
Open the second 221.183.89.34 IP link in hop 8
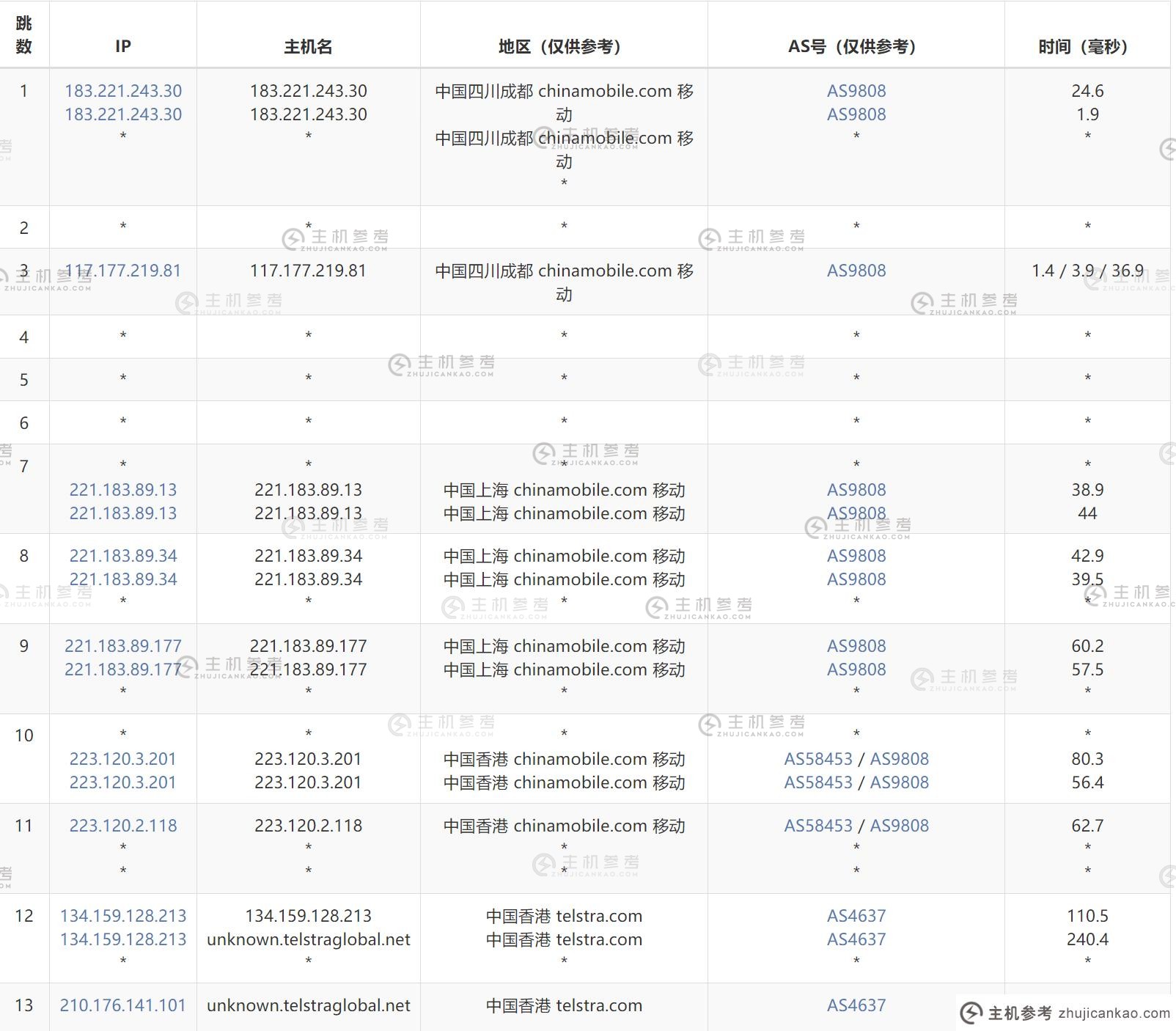[x=123, y=579]
